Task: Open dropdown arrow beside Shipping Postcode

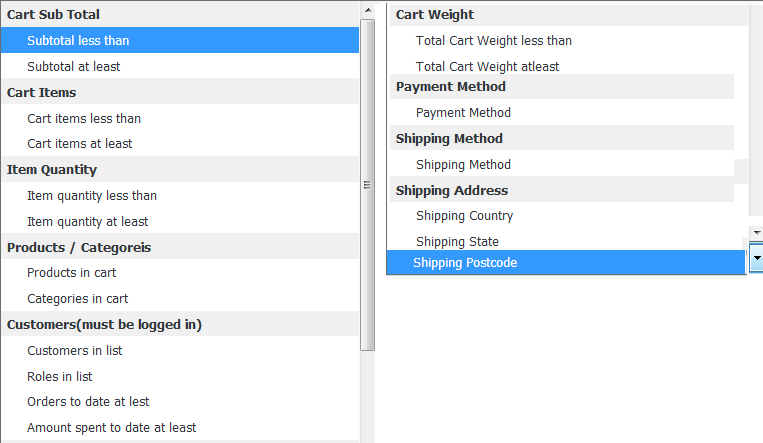Action: tap(757, 258)
